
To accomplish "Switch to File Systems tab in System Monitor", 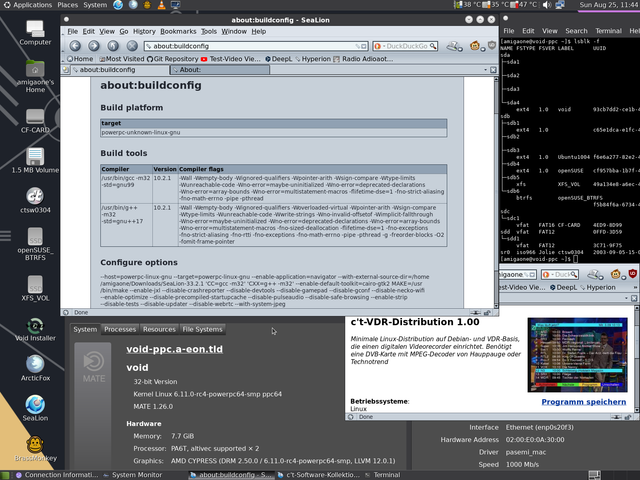I will (x=202, y=329).
